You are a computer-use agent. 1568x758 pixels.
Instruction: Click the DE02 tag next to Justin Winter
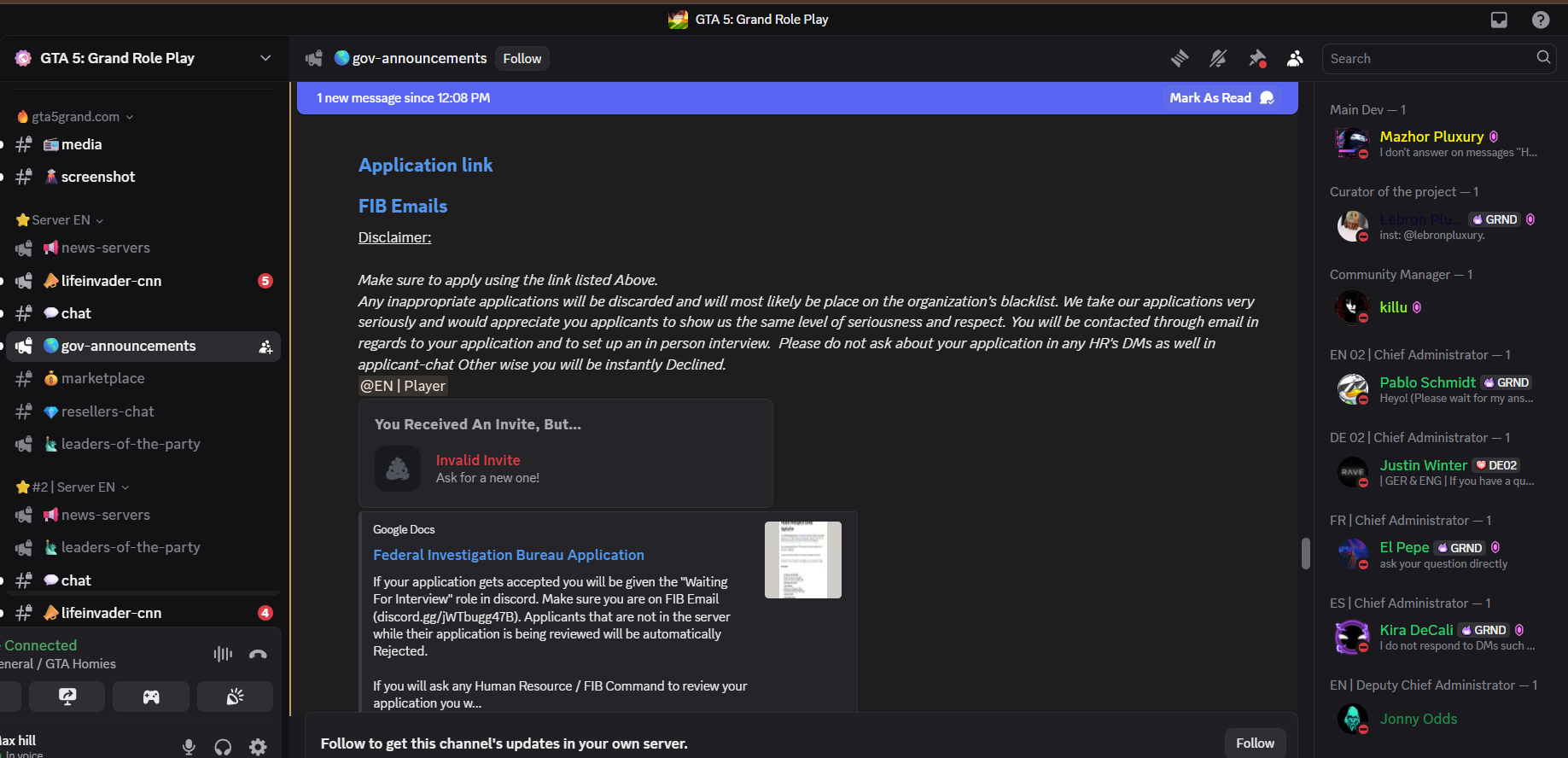1496,465
